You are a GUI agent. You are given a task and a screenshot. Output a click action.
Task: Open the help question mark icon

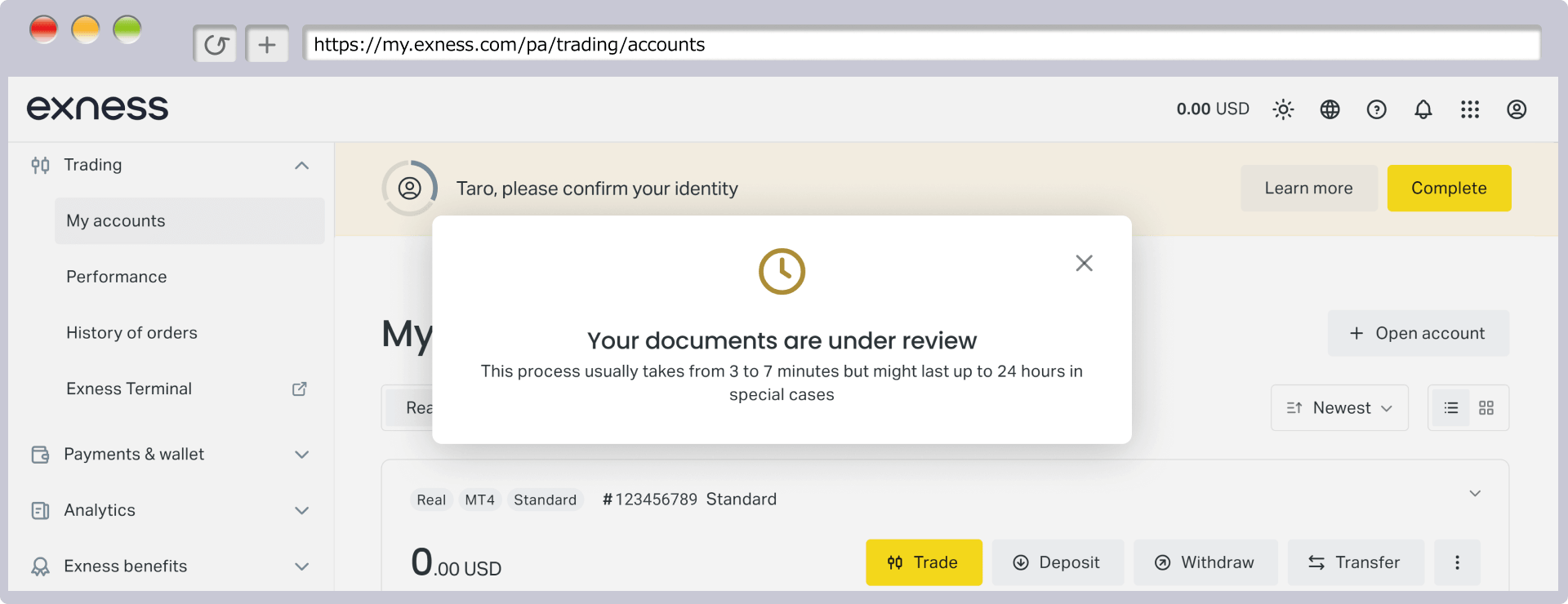(x=1376, y=109)
